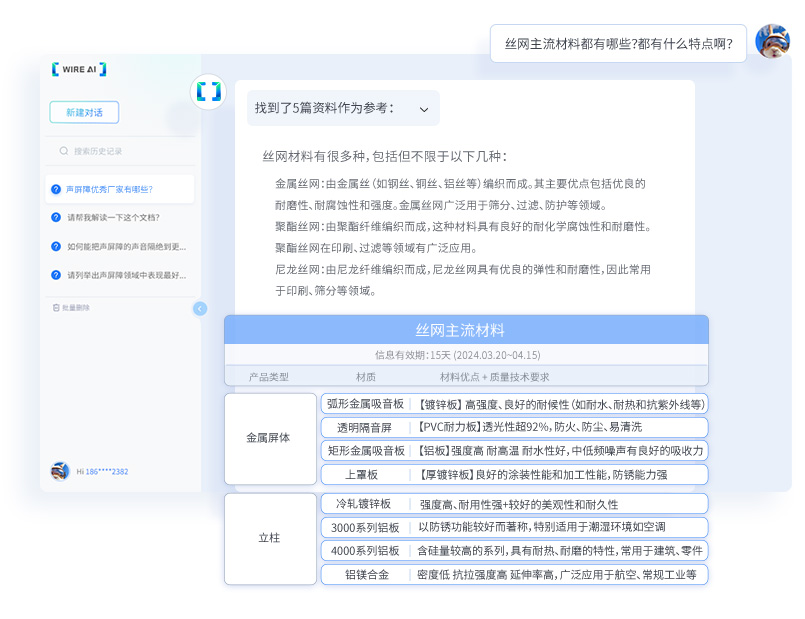This screenshot has width=805, height=619.
Task: Click the search magnifier icon in sidebar
Action: point(65,151)
